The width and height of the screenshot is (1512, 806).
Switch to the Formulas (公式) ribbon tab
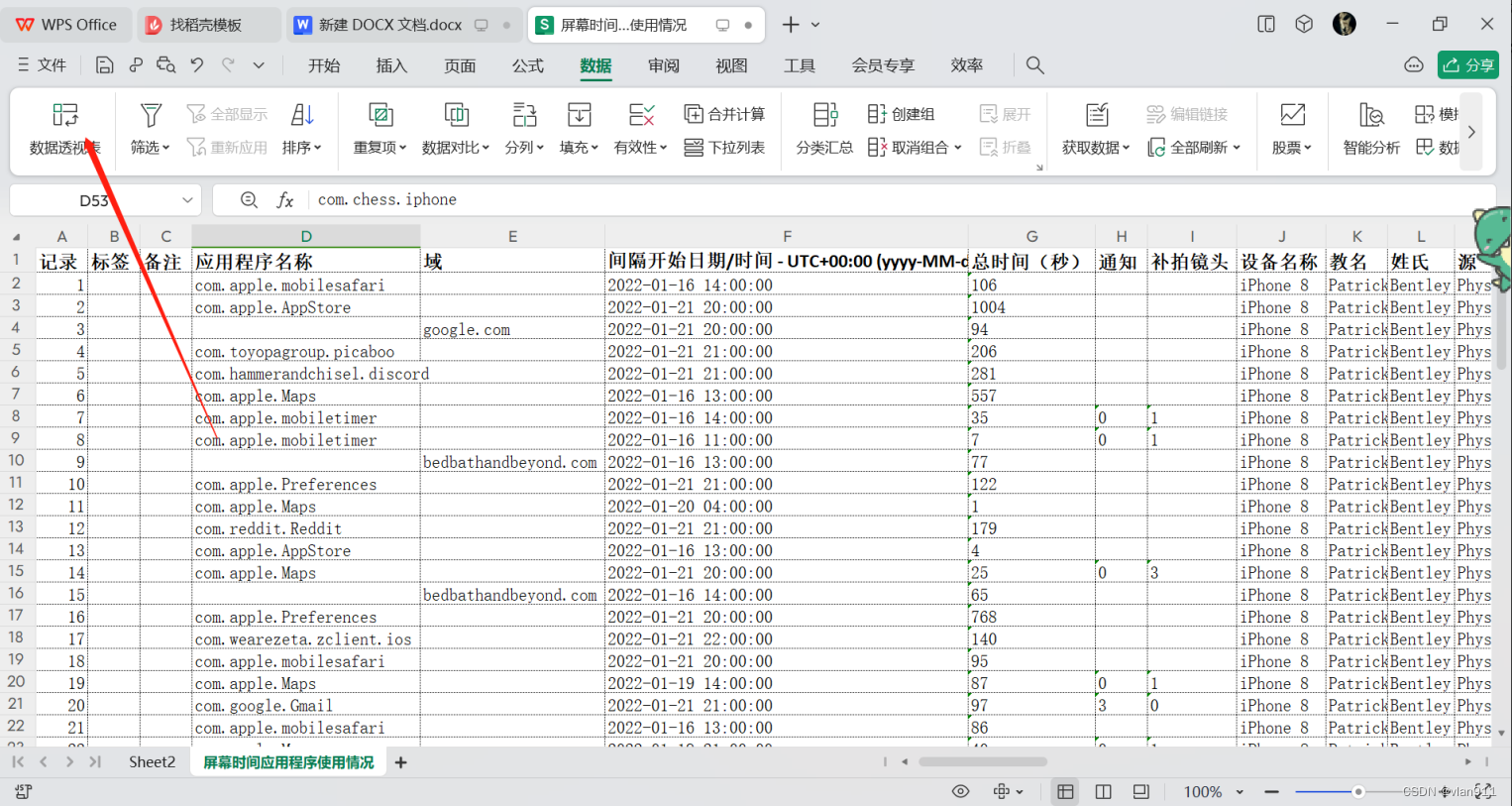coord(528,65)
